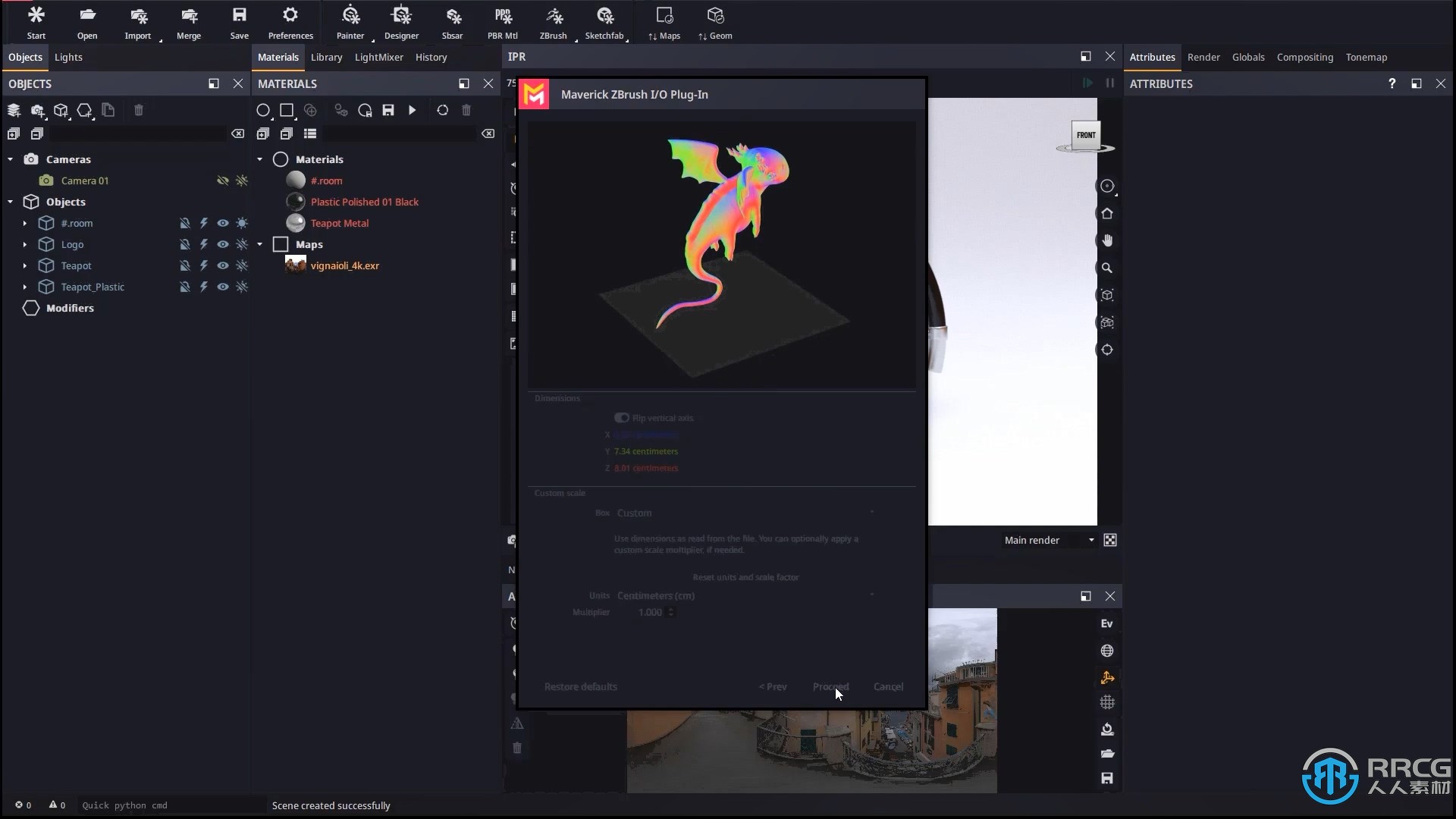The height and width of the screenshot is (819, 1456).
Task: Toggle Camera 01 hidden-eye icon
Action: point(223,180)
